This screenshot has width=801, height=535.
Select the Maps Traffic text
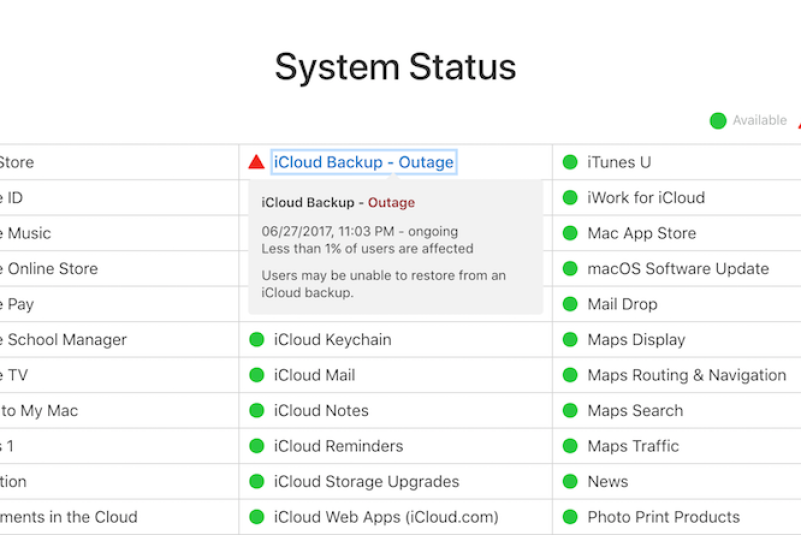click(633, 446)
